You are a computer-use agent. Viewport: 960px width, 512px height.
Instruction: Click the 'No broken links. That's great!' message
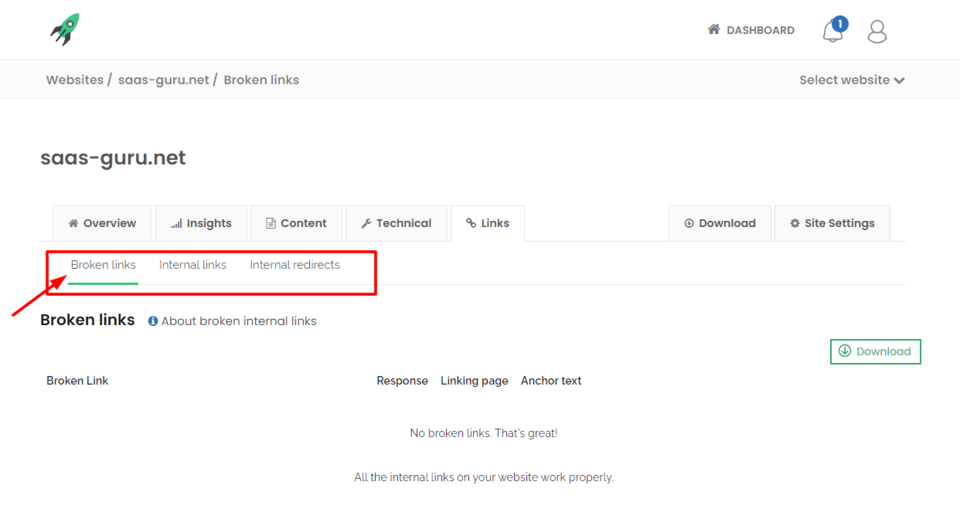click(484, 433)
